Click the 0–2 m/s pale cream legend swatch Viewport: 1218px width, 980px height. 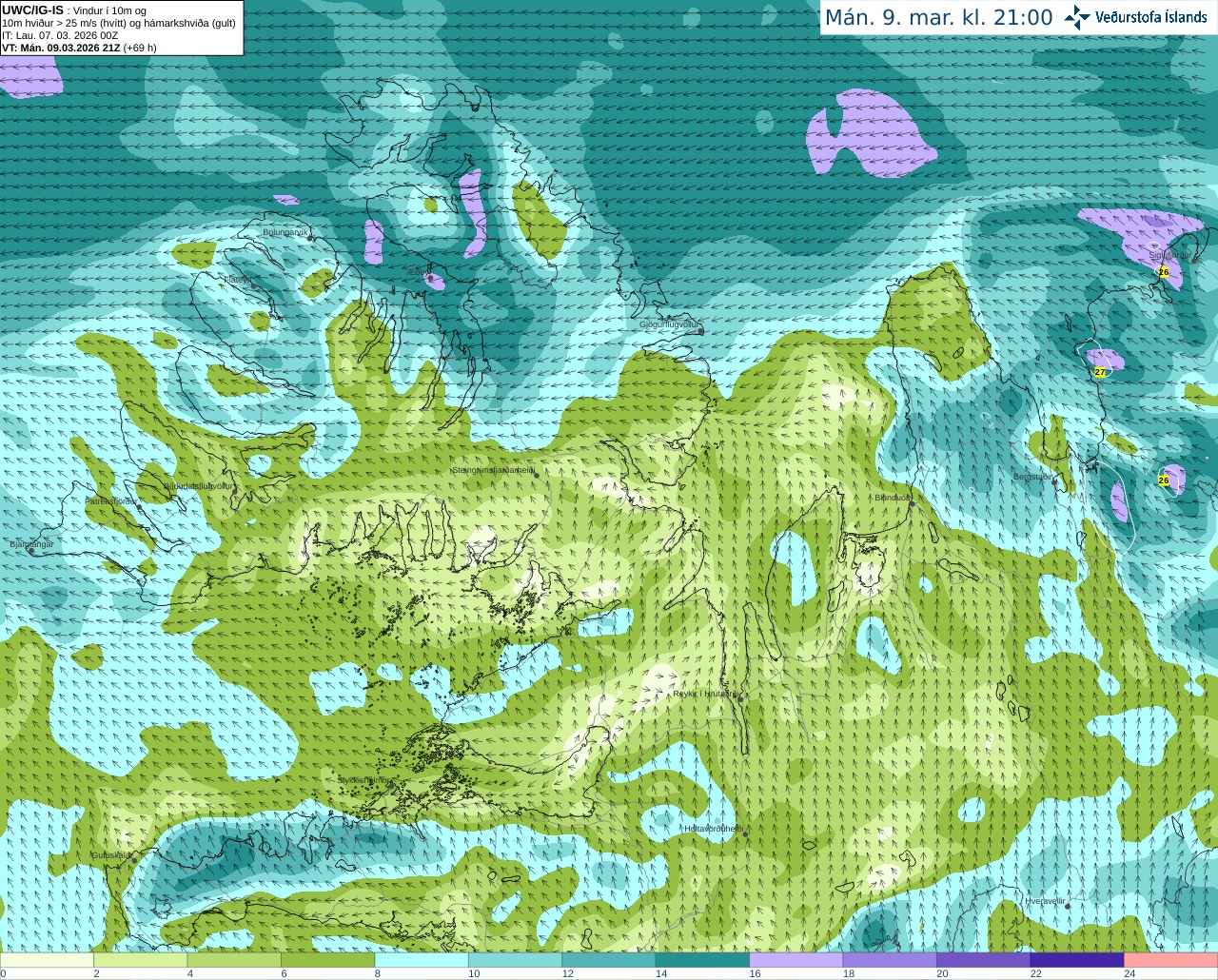tap(47, 960)
